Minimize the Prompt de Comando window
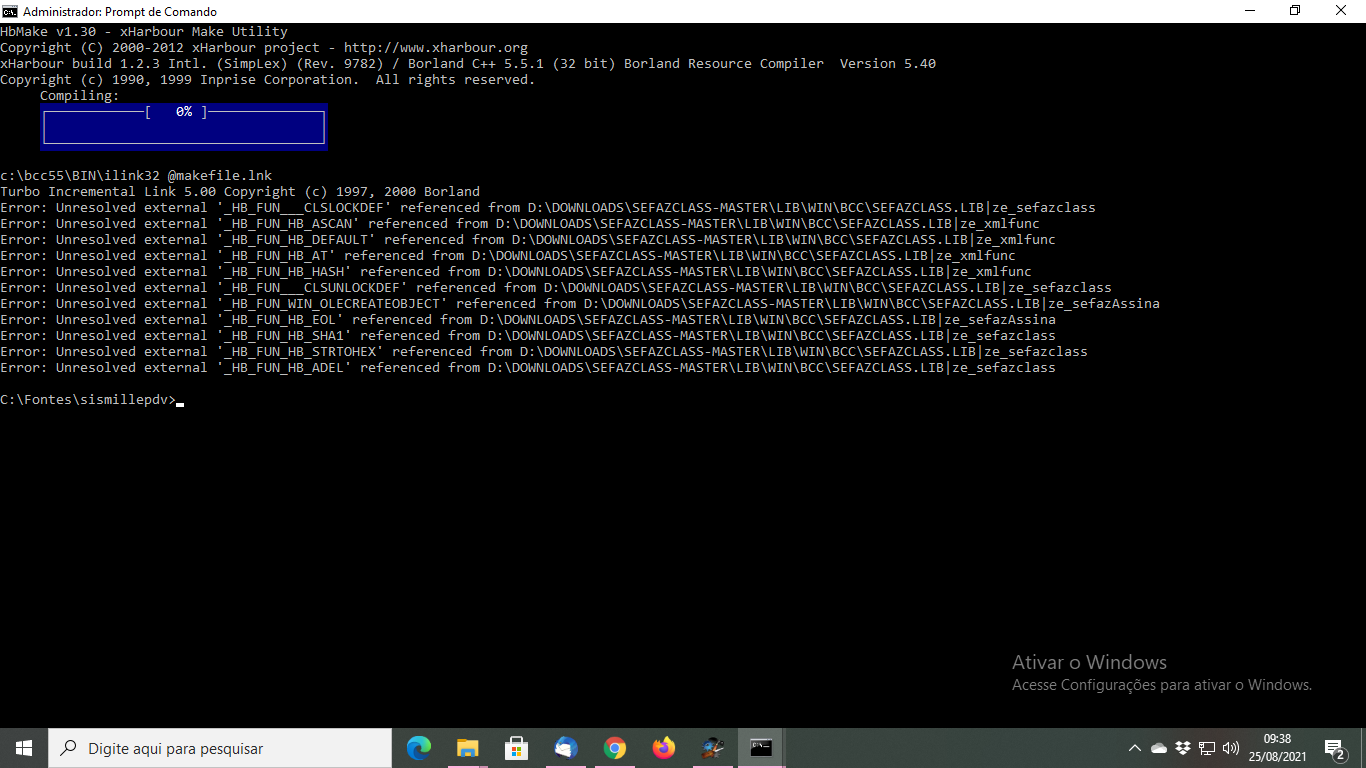The image size is (1366, 768). pos(1250,11)
